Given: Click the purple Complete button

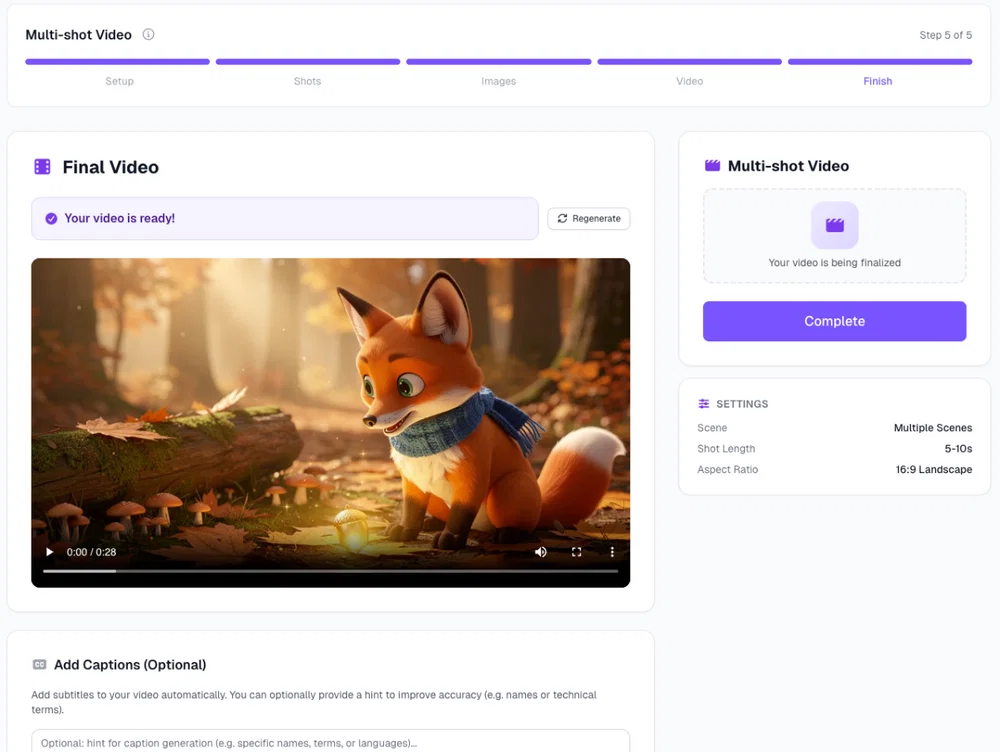Looking at the screenshot, I should coord(834,321).
